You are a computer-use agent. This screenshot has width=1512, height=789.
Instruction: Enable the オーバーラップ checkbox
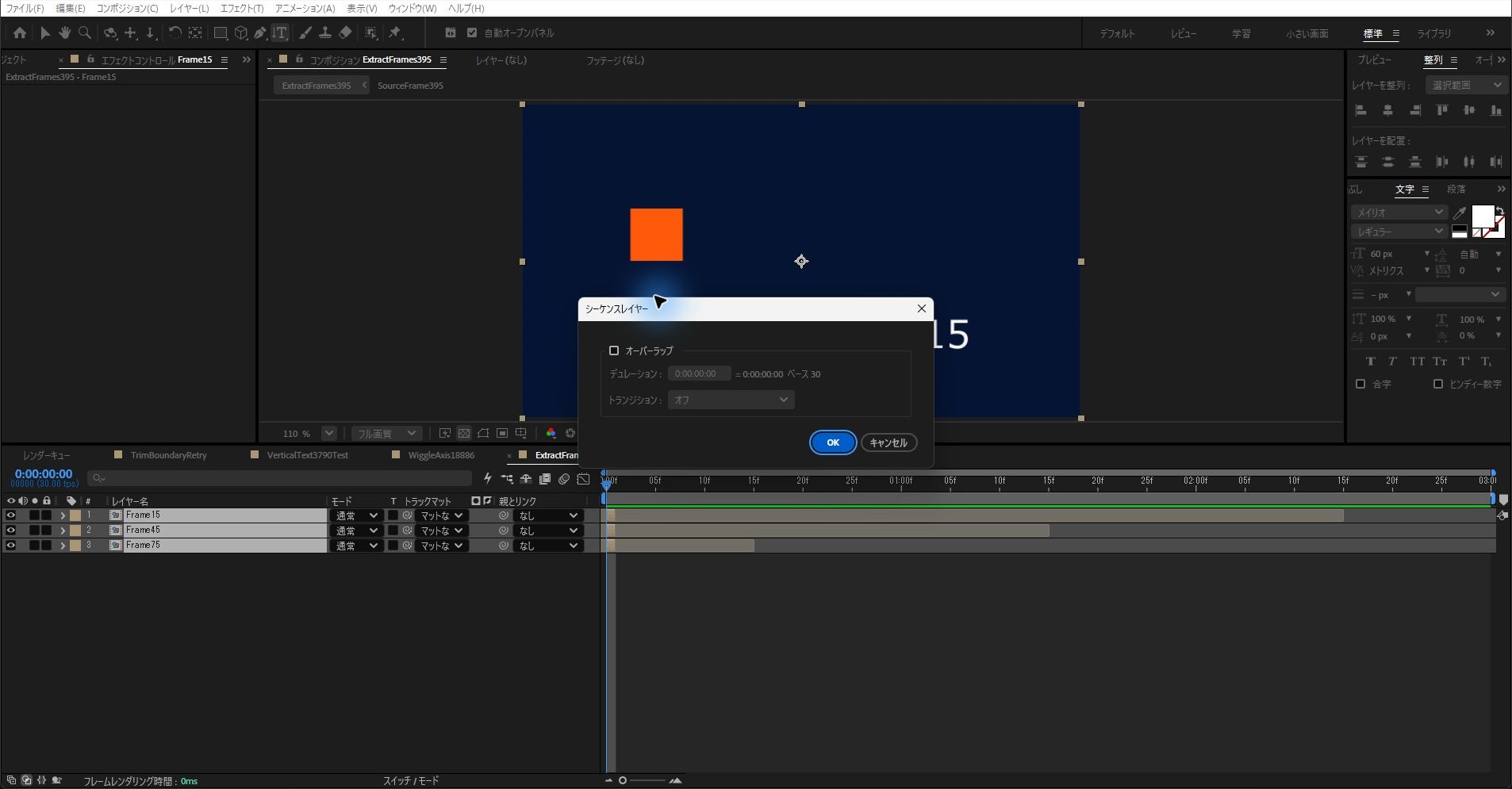click(x=613, y=350)
